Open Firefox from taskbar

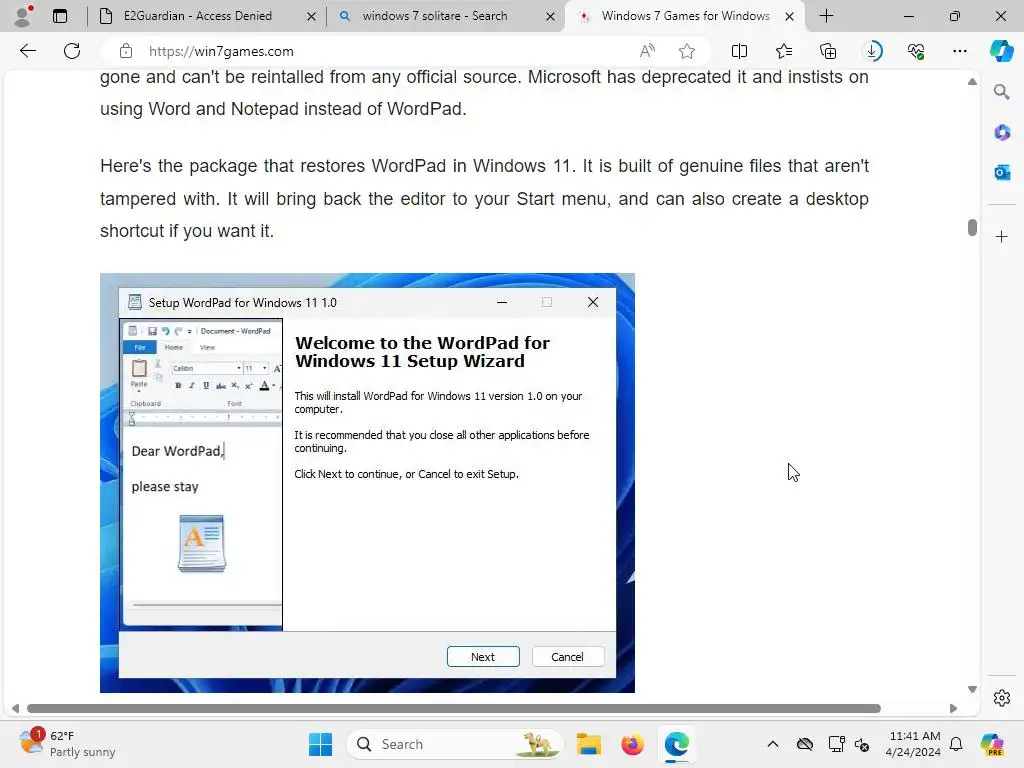point(632,744)
